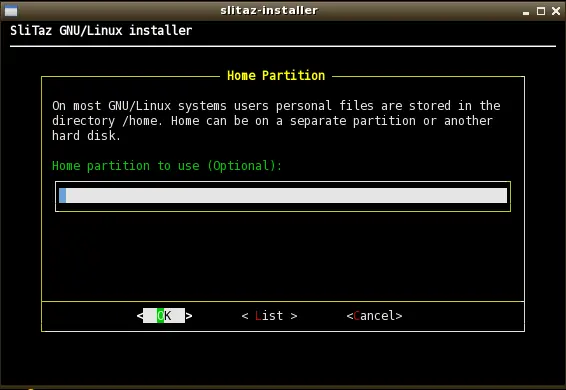The height and width of the screenshot is (390, 566).
Task: Focus the Home partition input field
Action: tap(283, 196)
